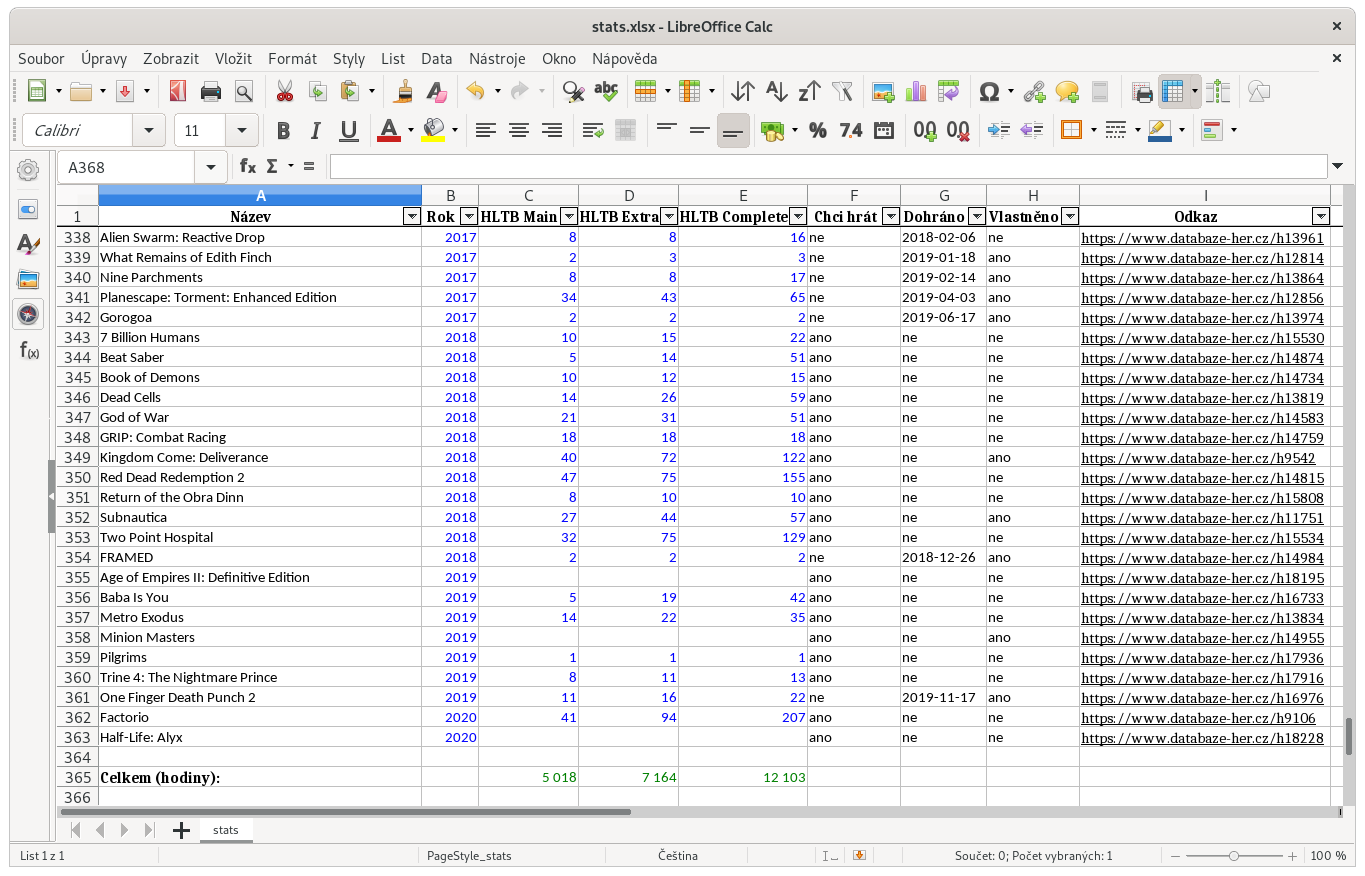Open the Font Size dropdown showing 11
1365x876 pixels.
(x=241, y=130)
